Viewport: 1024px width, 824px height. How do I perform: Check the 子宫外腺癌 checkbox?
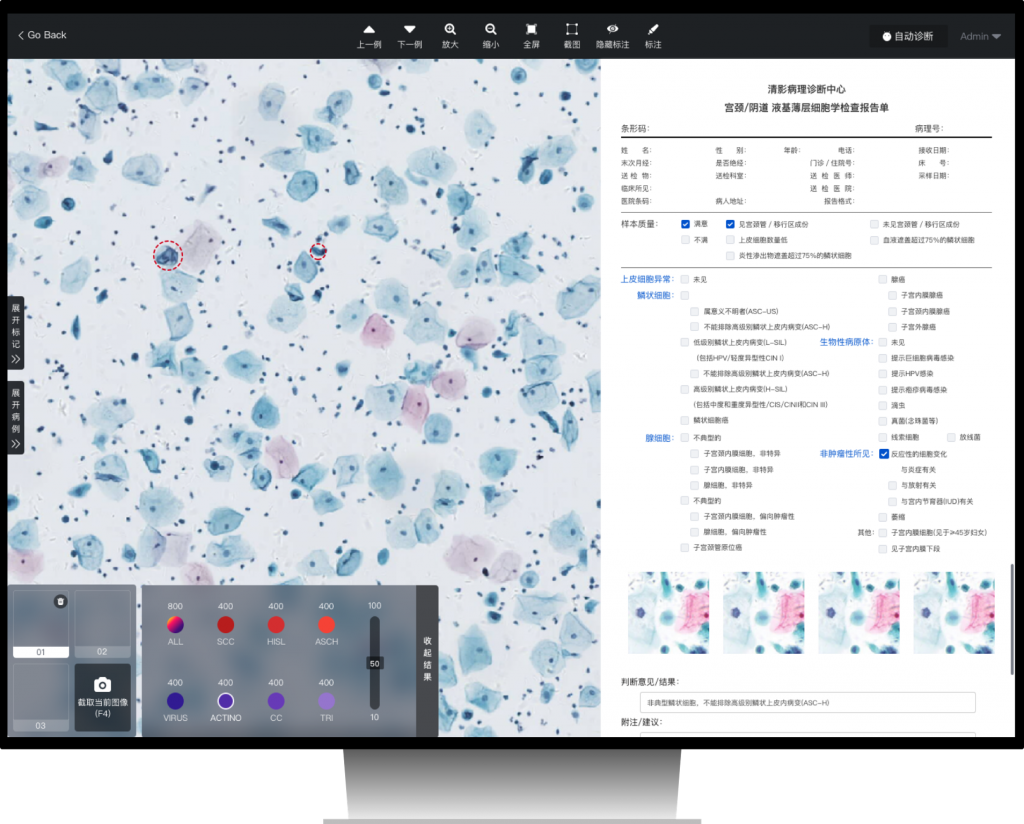[x=892, y=326]
